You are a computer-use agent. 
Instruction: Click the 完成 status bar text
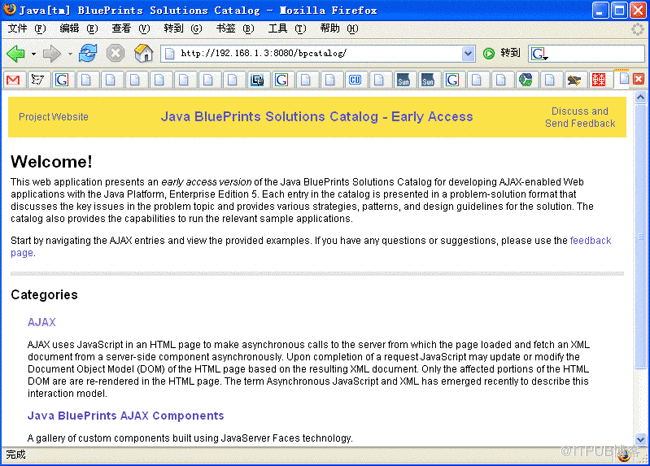tap(16, 455)
